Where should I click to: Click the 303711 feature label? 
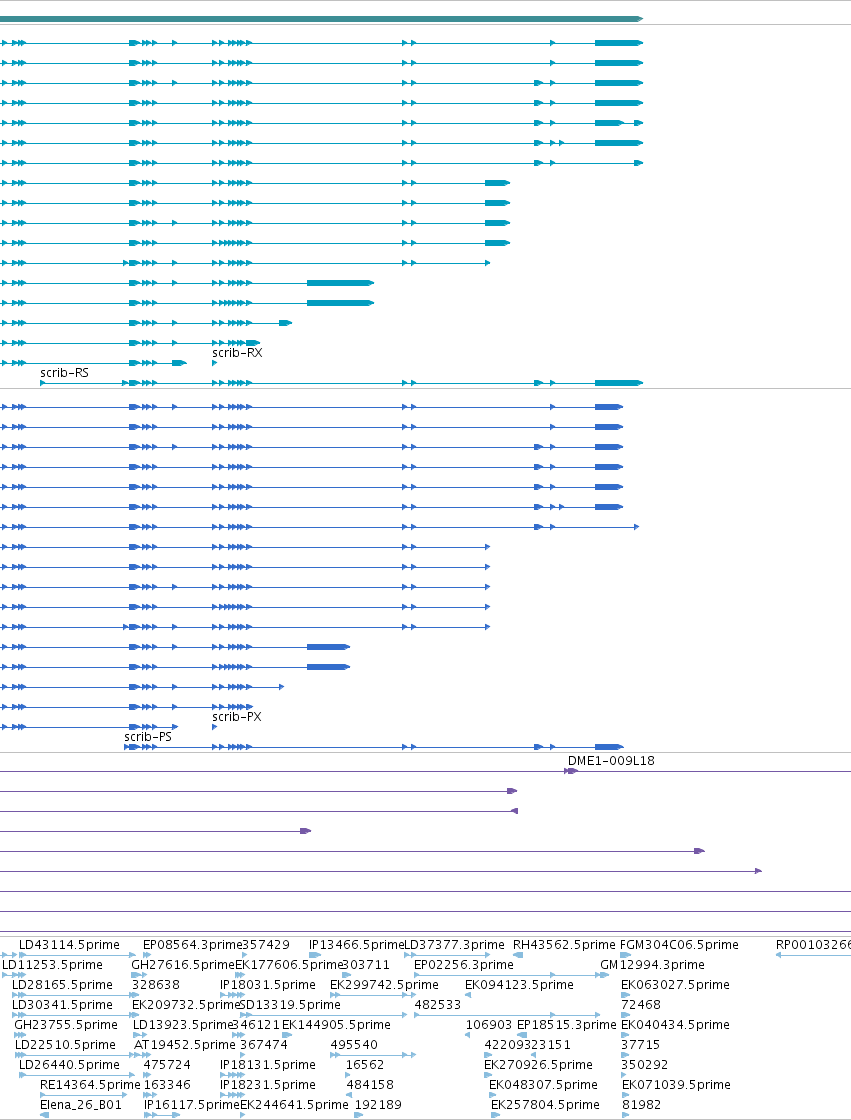click(367, 965)
